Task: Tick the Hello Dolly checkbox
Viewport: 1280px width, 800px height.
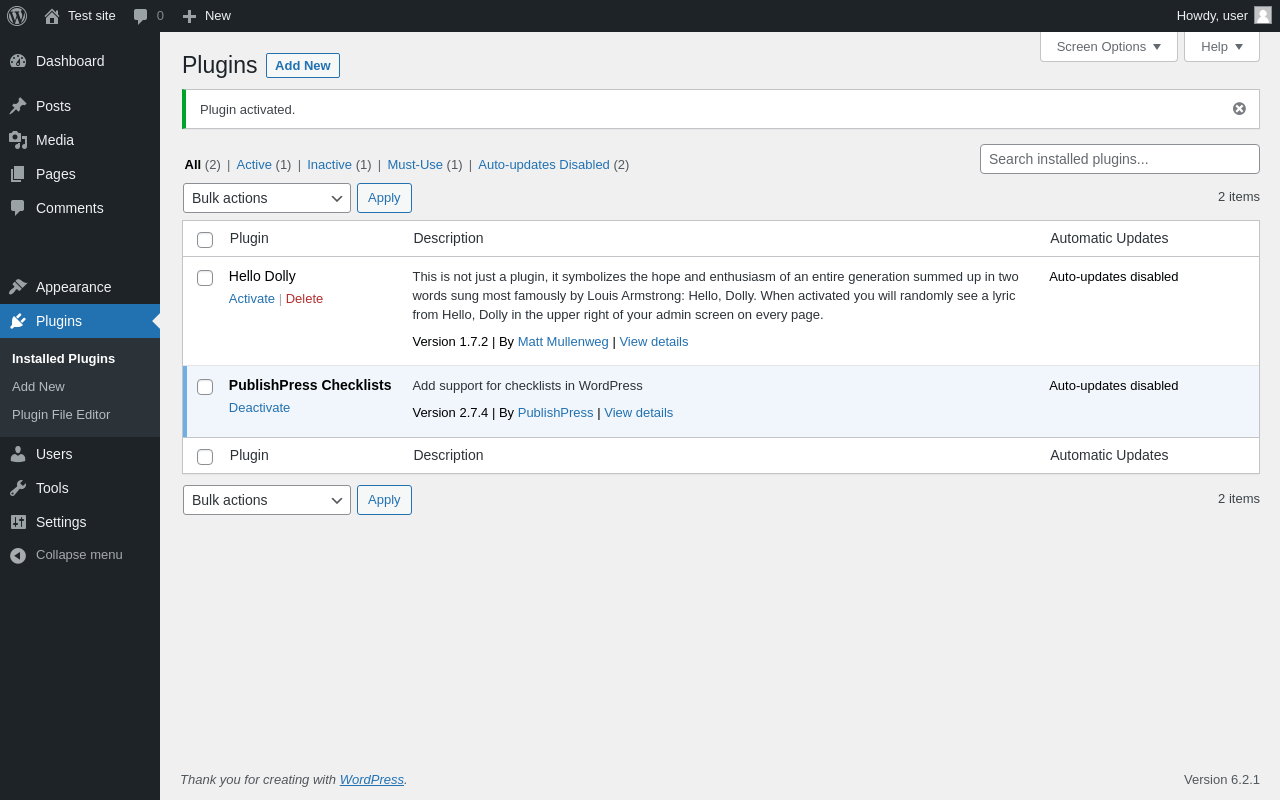Action: tap(205, 278)
